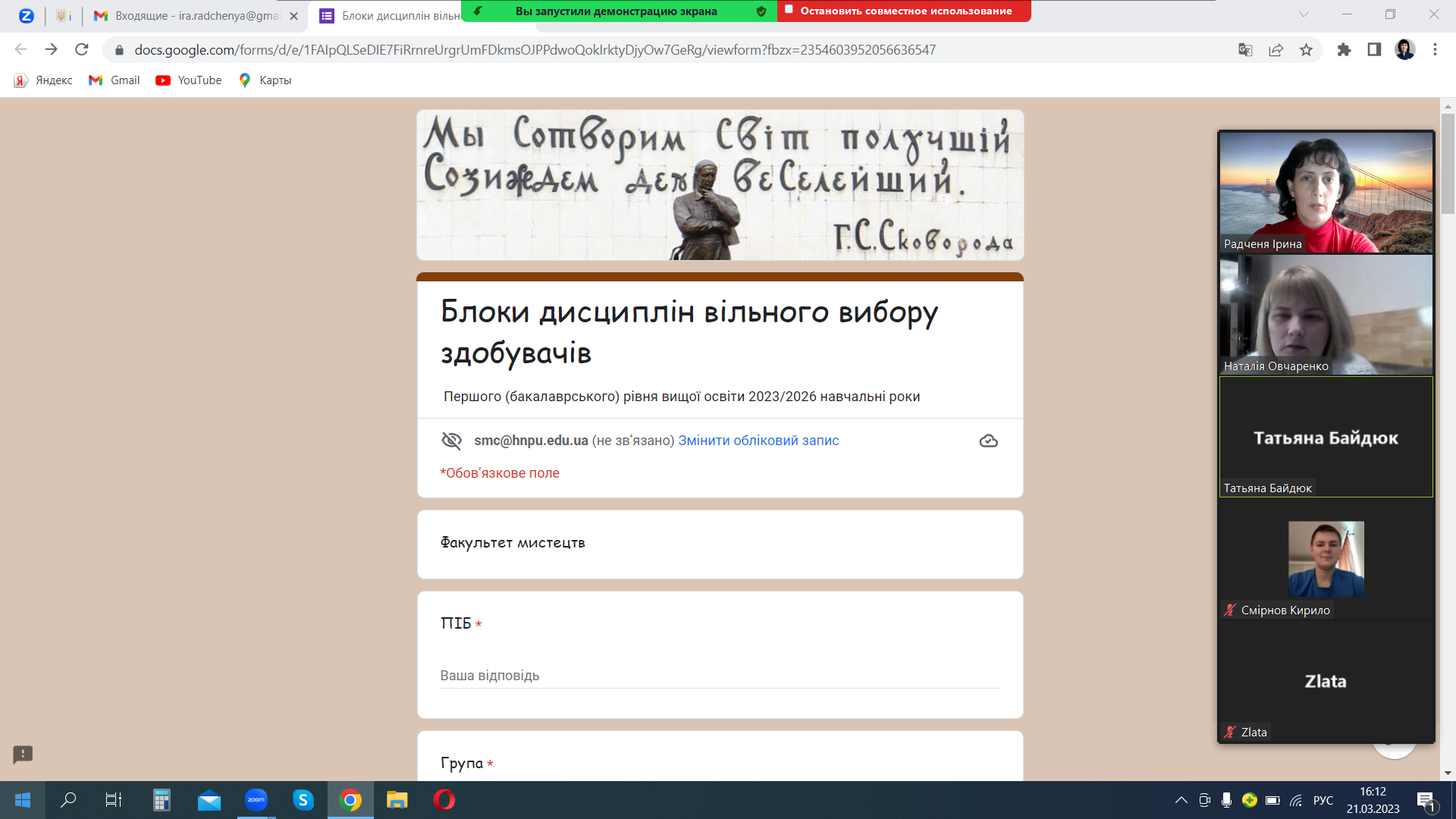This screenshot has width=1456, height=819.
Task: Click the microphone tray icon
Action: pos(1226,800)
